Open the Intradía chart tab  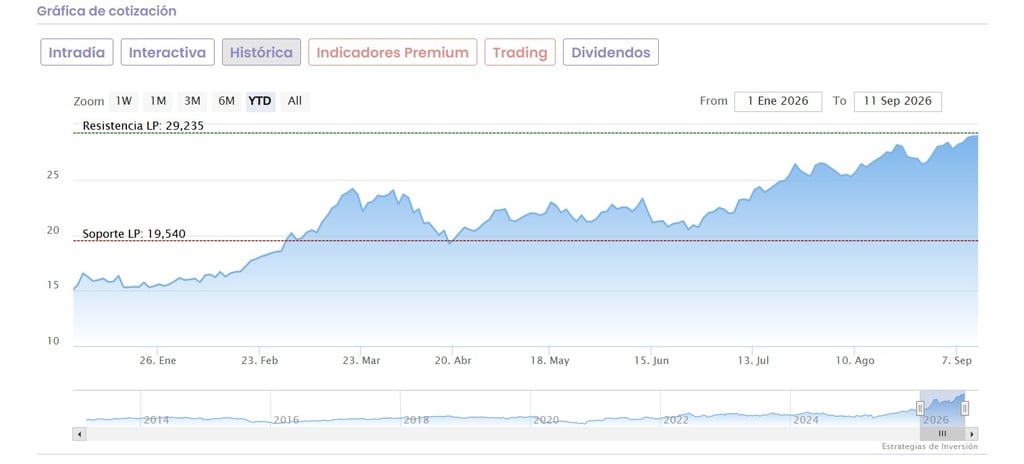[77, 52]
